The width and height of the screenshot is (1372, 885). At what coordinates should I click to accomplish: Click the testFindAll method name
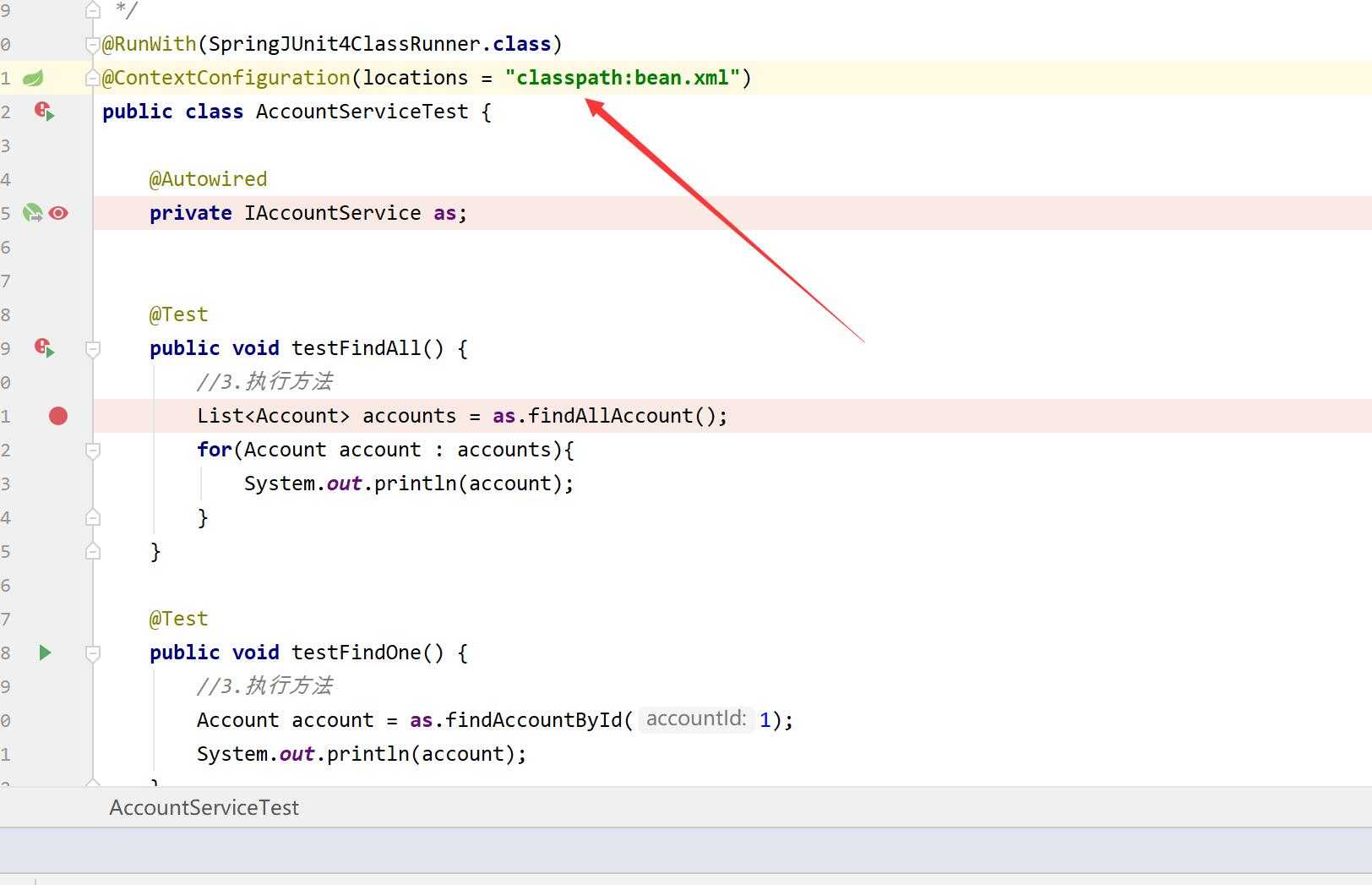point(356,348)
